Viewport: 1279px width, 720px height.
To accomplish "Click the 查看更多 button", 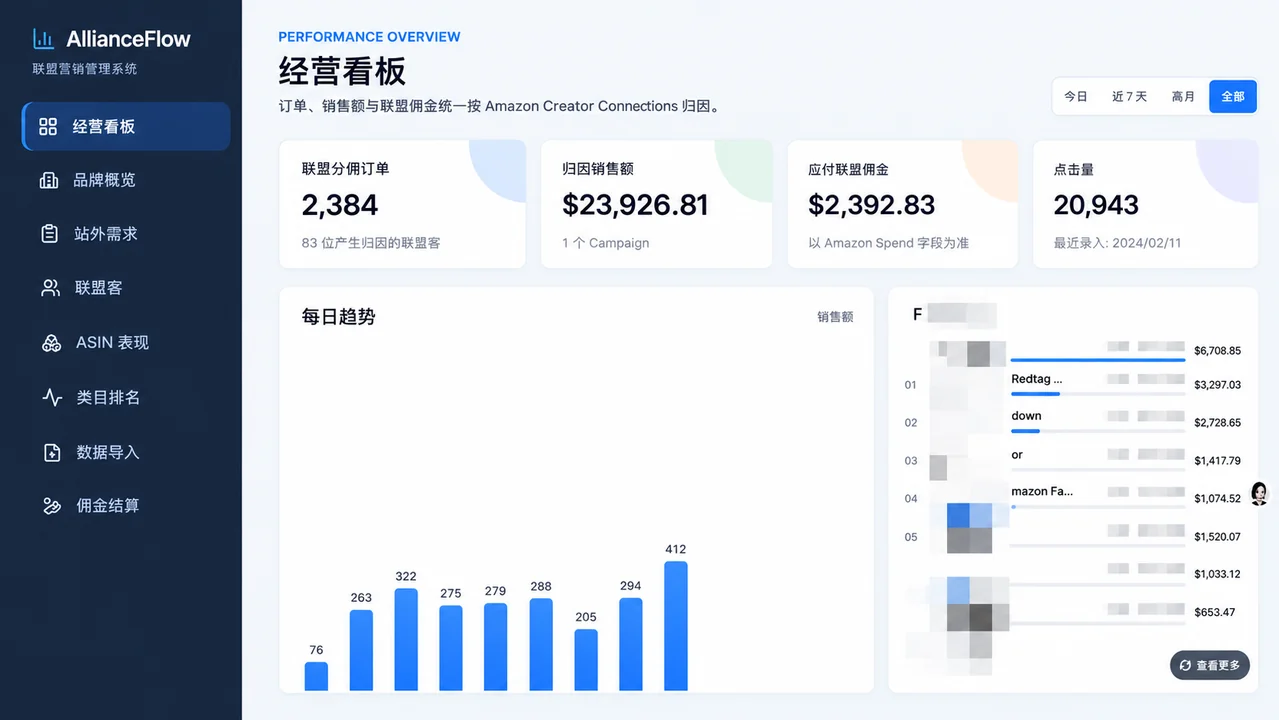I will 1210,665.
